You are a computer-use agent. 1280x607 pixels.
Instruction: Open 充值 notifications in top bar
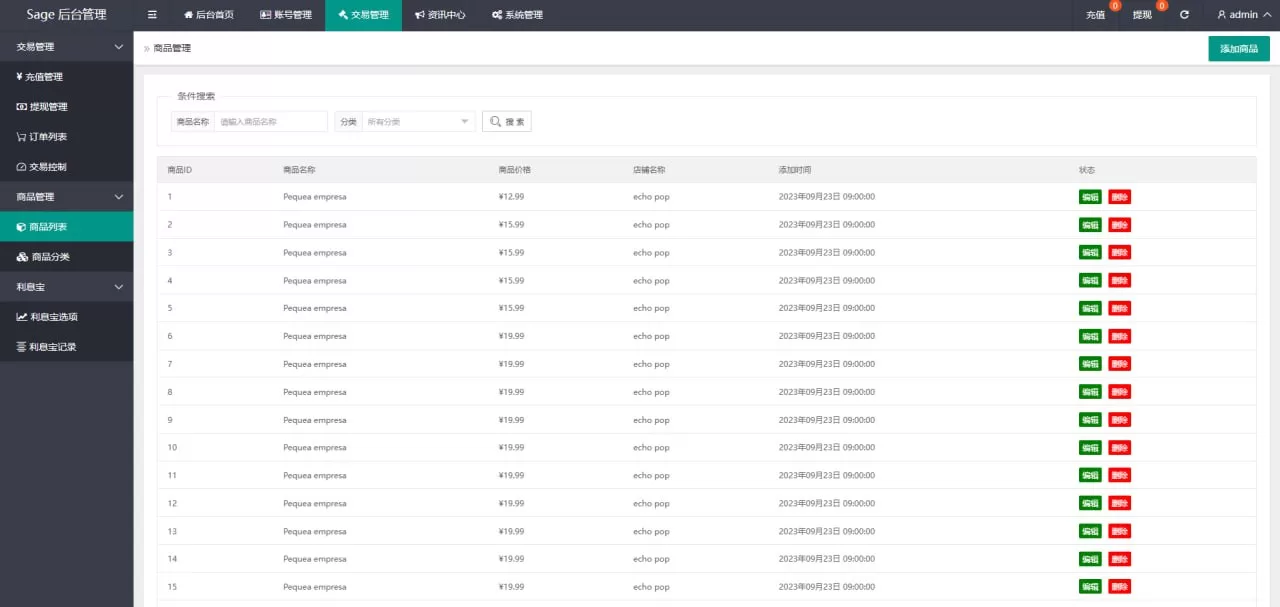(1096, 15)
